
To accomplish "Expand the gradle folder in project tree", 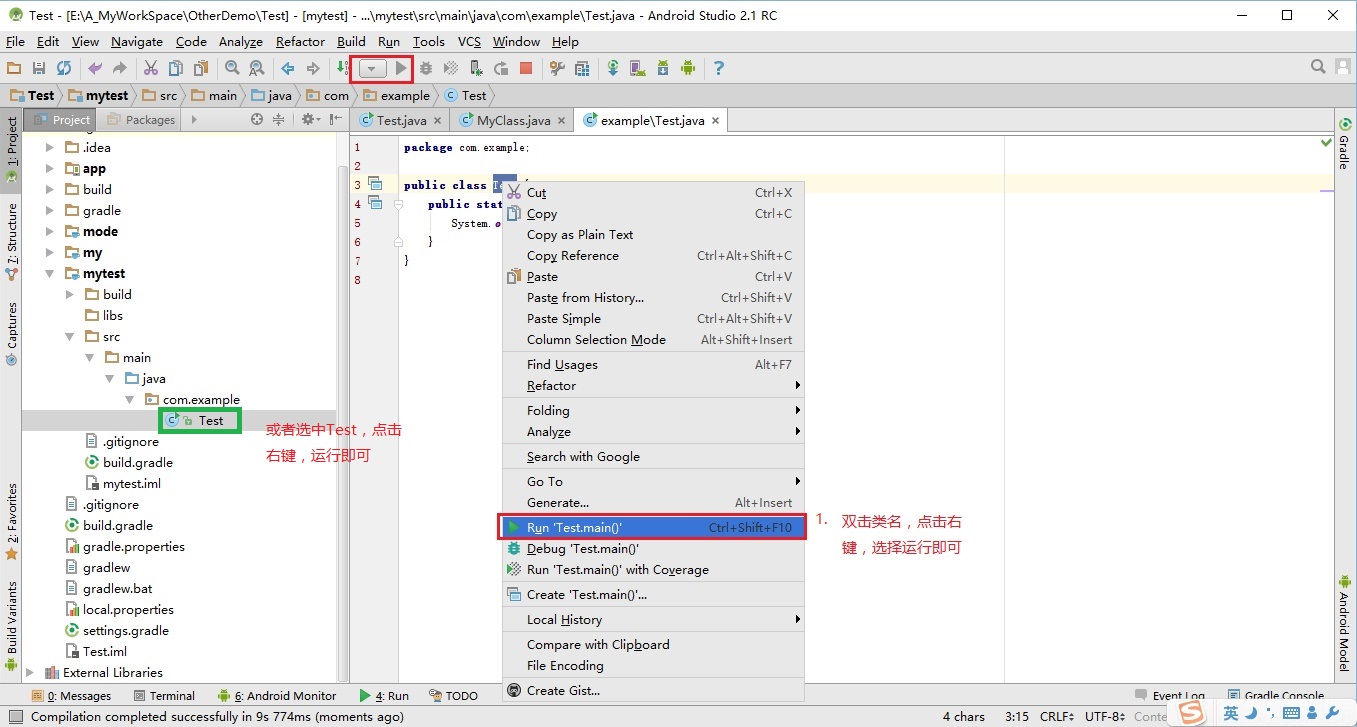I will pos(50,211).
